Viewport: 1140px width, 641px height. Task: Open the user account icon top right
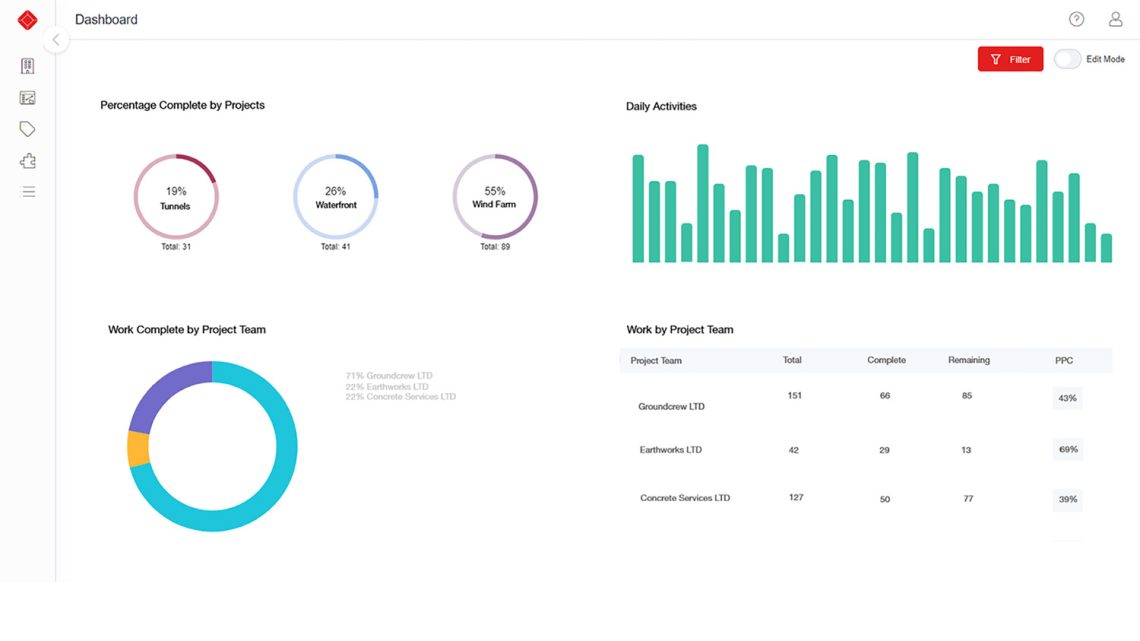coord(1115,18)
